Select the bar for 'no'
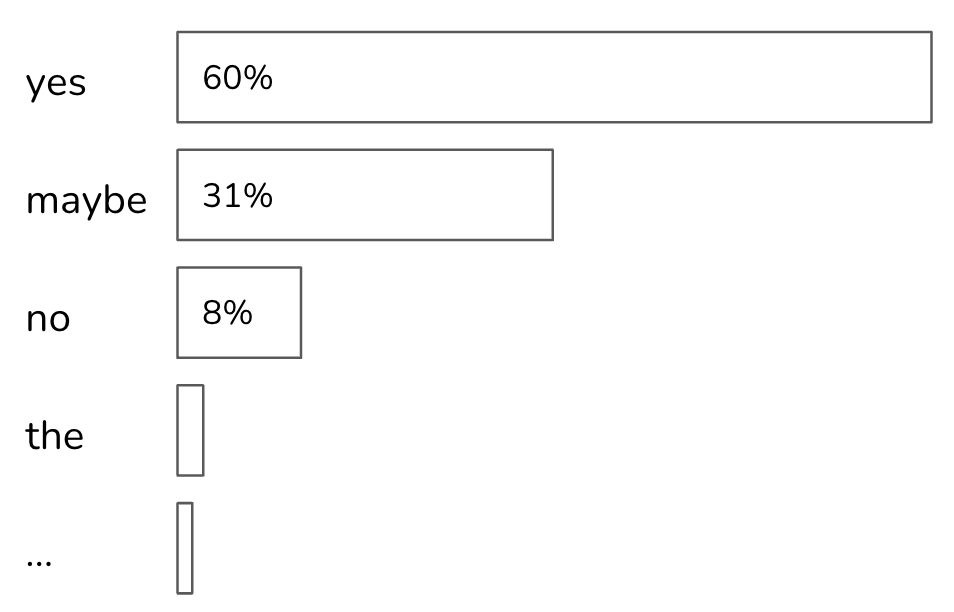This screenshot has height=612, width=954. coord(239,312)
